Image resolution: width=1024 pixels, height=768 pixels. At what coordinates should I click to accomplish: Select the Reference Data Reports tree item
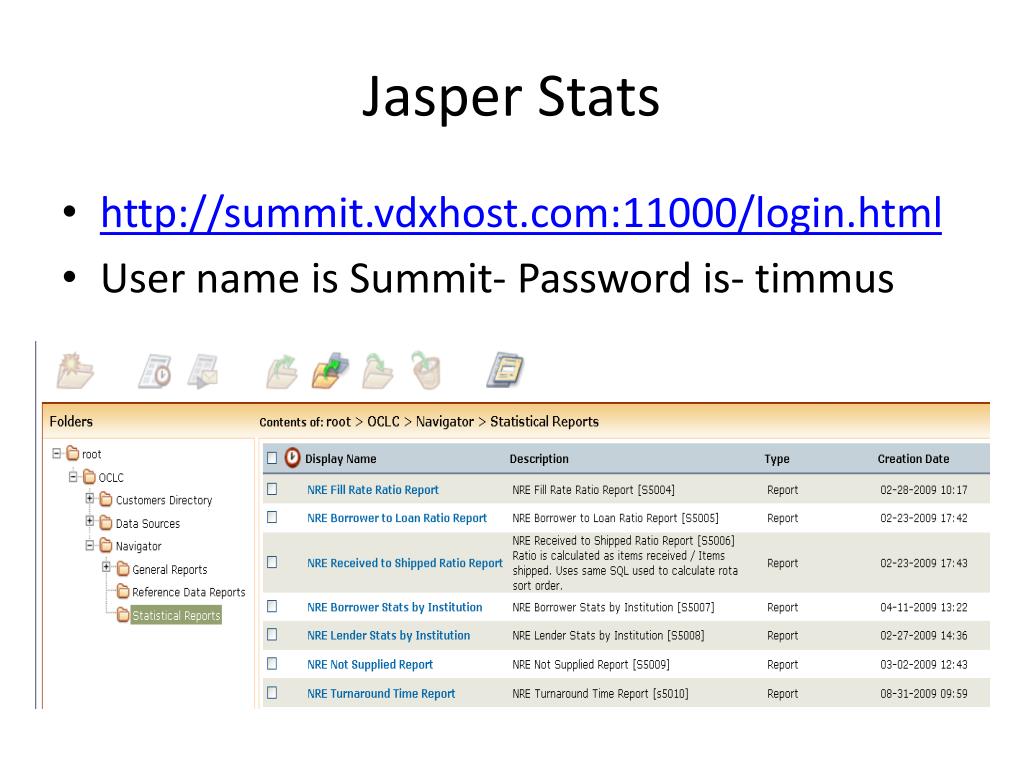coord(189,592)
